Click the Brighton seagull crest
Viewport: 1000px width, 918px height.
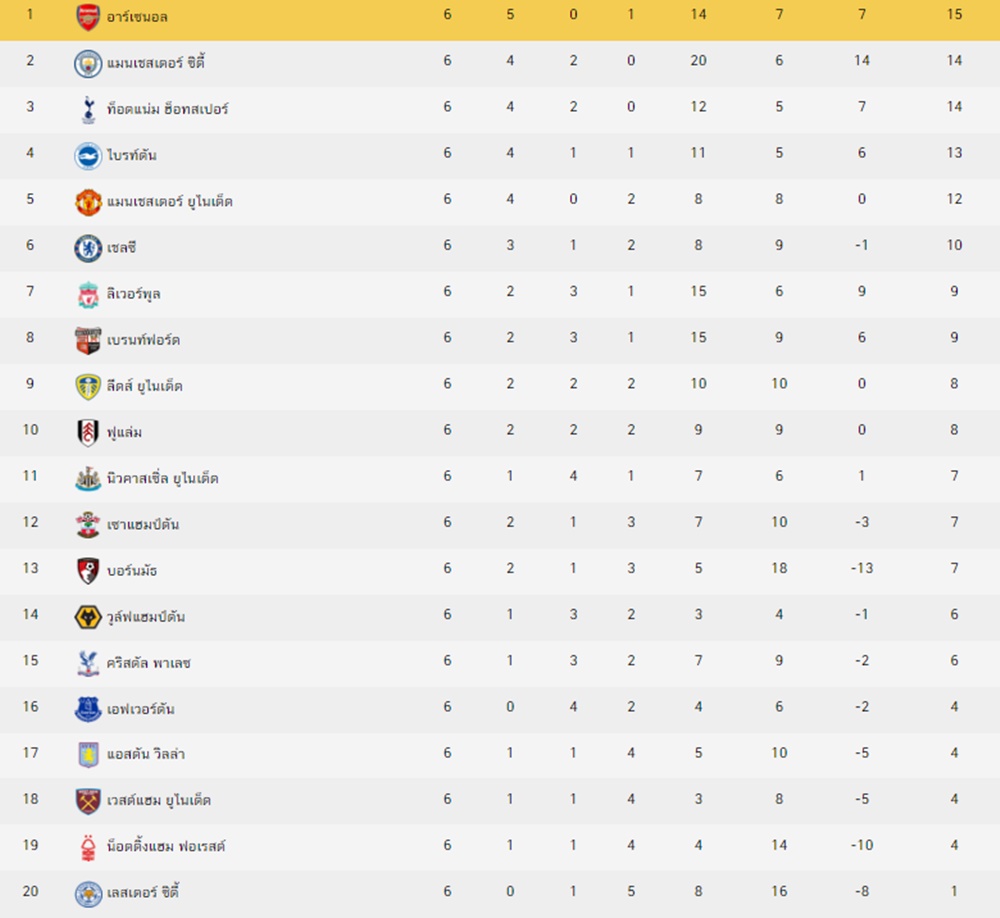point(88,156)
